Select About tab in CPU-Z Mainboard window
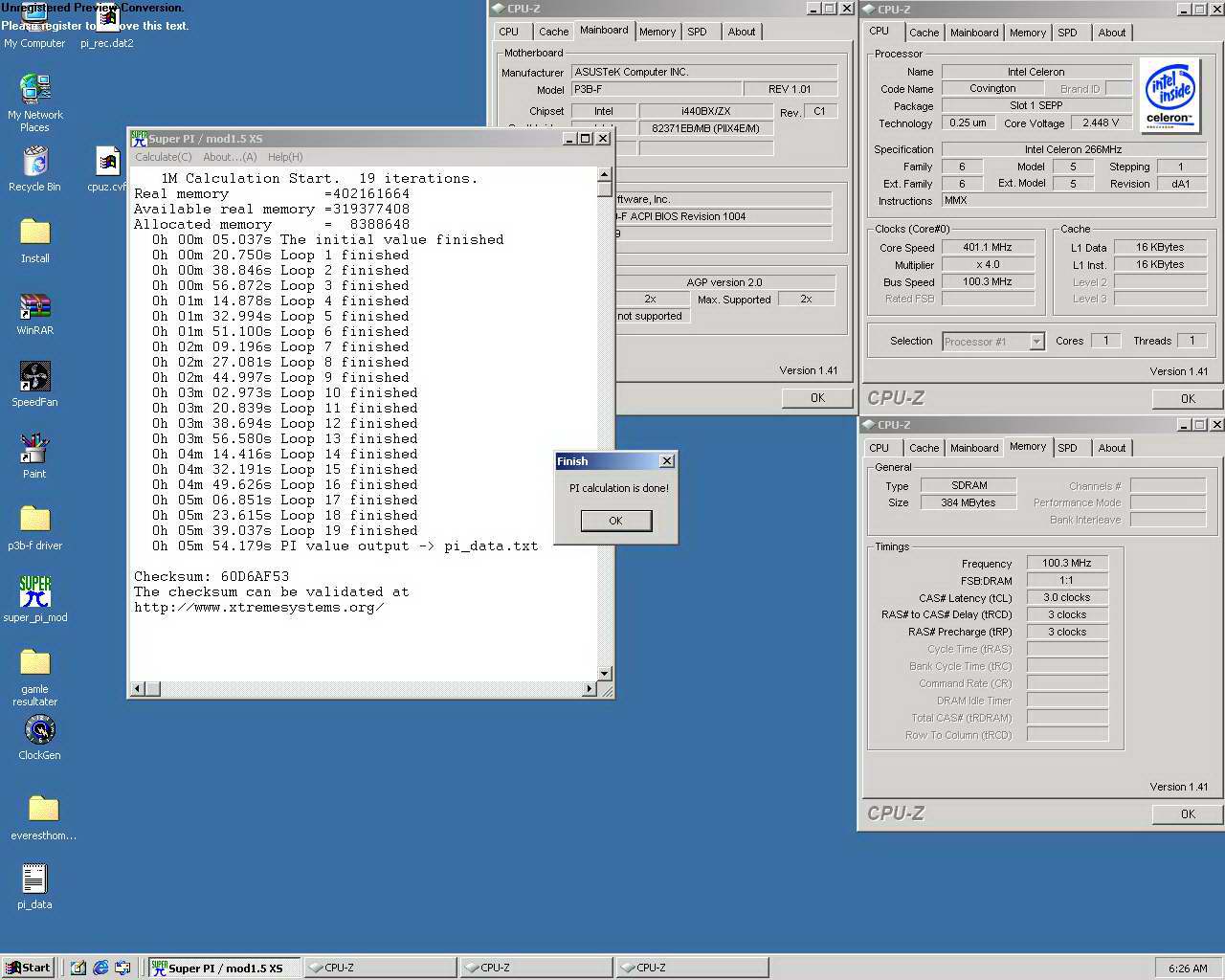Screen dimensions: 1225x980 tap(742, 32)
